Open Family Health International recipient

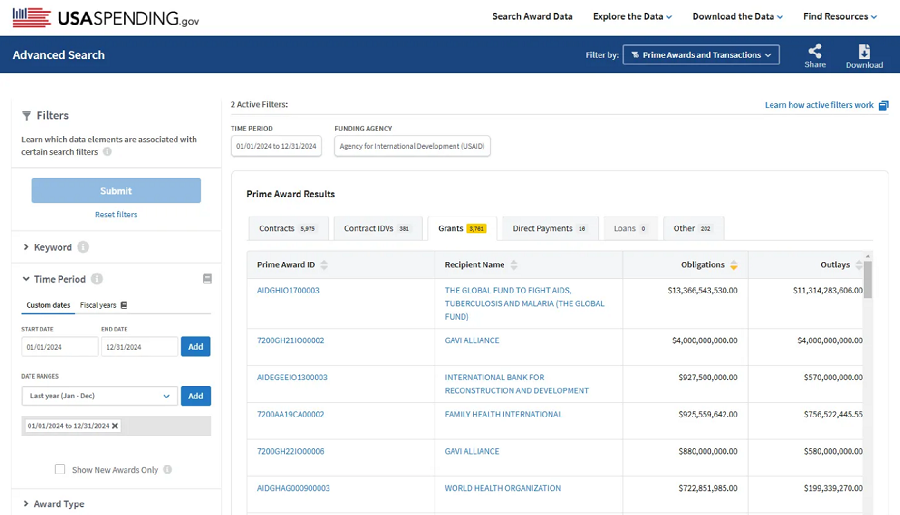pos(503,414)
